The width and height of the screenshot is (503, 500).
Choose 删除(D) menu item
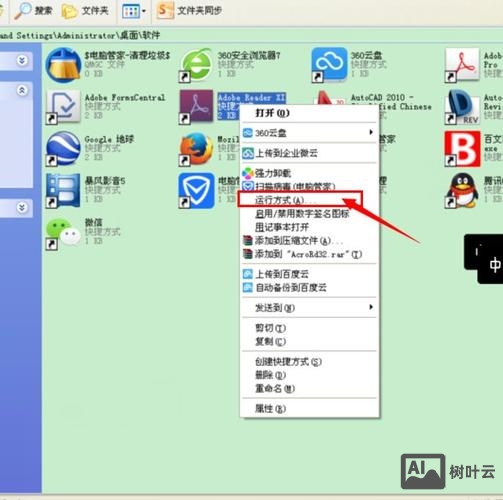click(x=309, y=375)
